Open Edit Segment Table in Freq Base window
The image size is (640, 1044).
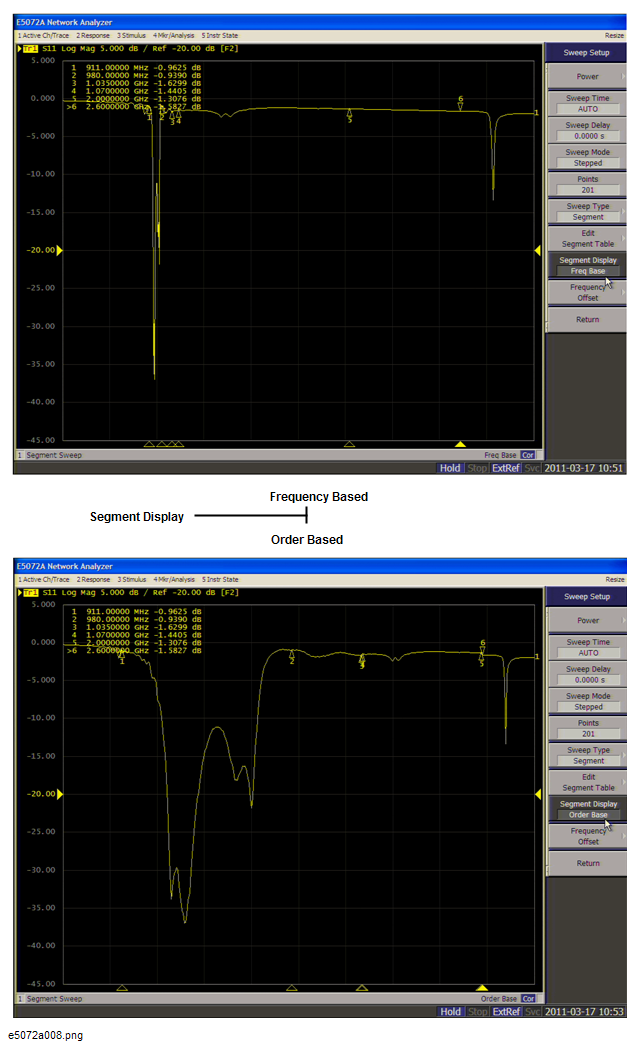(x=587, y=238)
